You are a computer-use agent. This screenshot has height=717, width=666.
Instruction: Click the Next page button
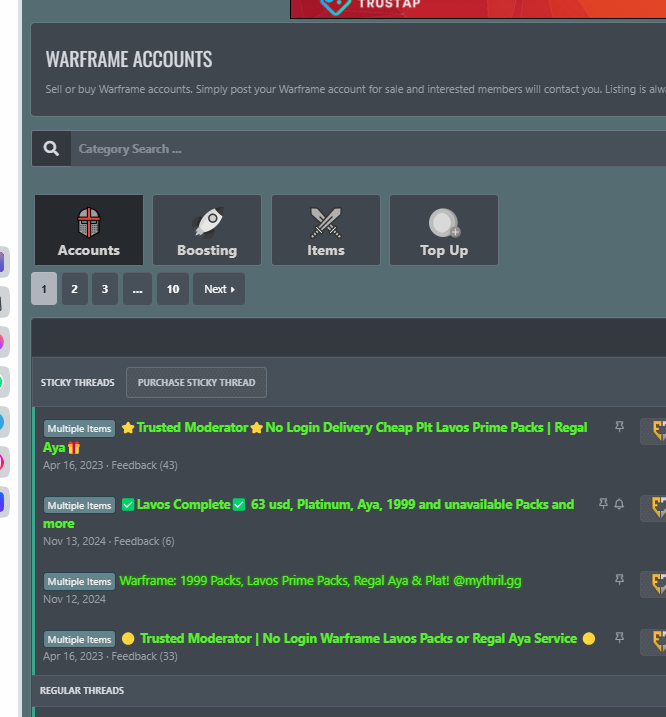219,289
